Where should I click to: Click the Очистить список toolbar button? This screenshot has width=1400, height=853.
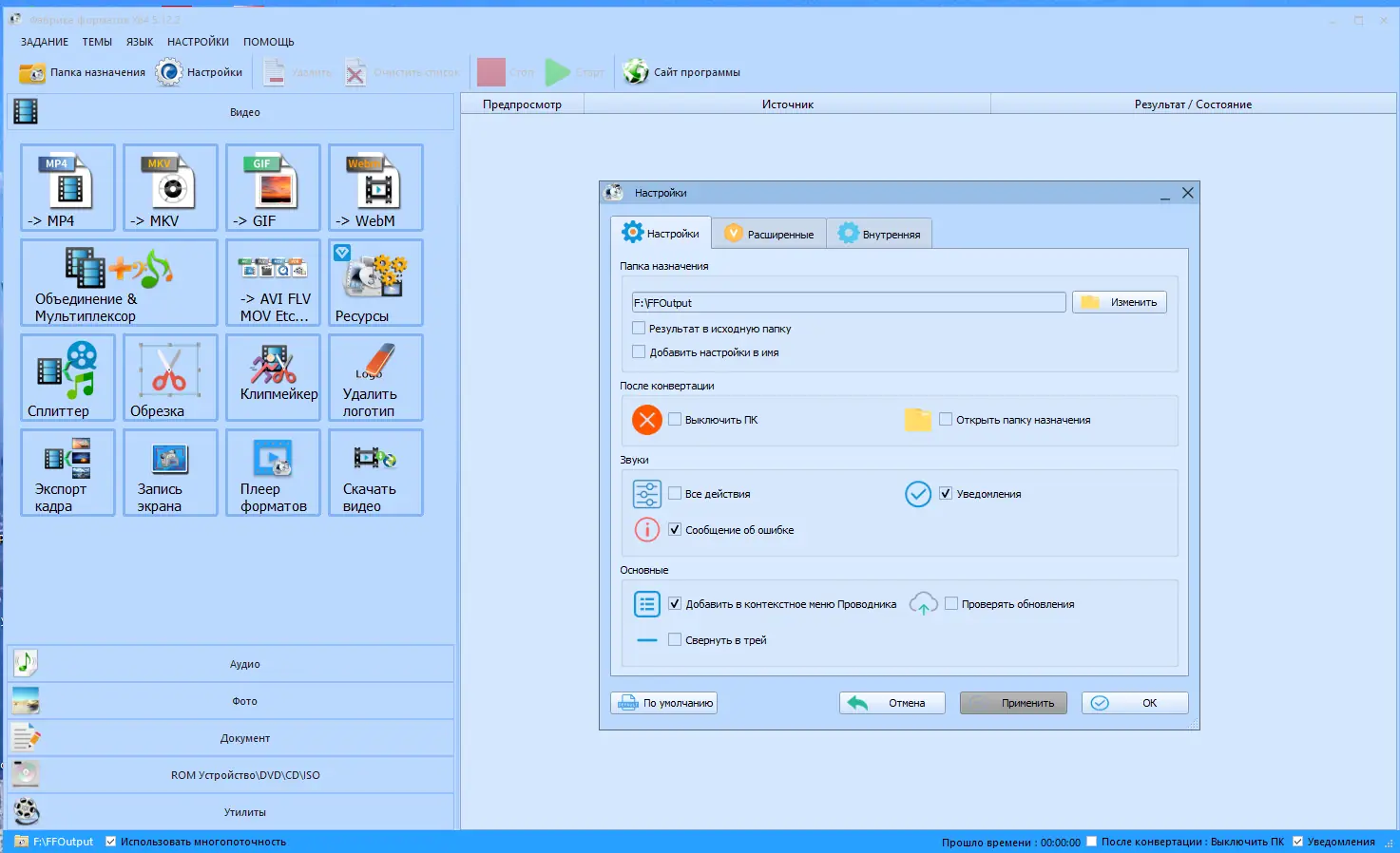coord(402,72)
